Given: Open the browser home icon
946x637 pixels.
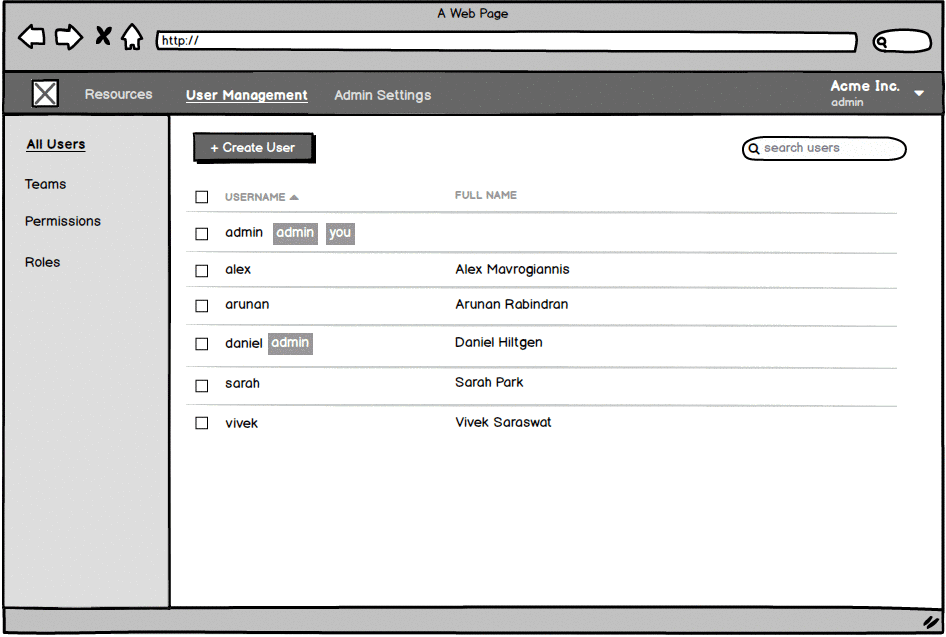Looking at the screenshot, I should coord(132,37).
